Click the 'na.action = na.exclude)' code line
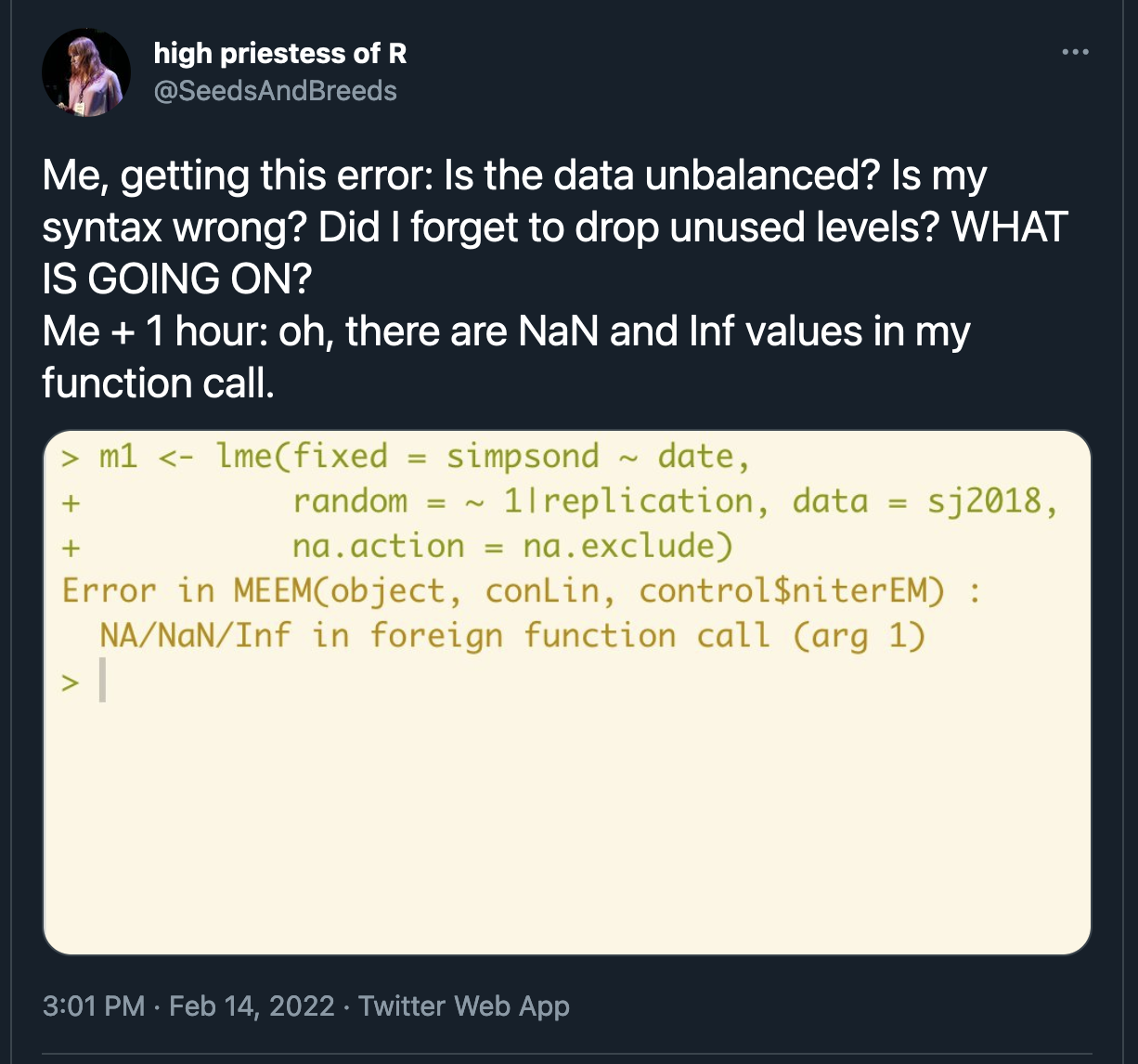This screenshot has width=1138, height=1064. 513,546
